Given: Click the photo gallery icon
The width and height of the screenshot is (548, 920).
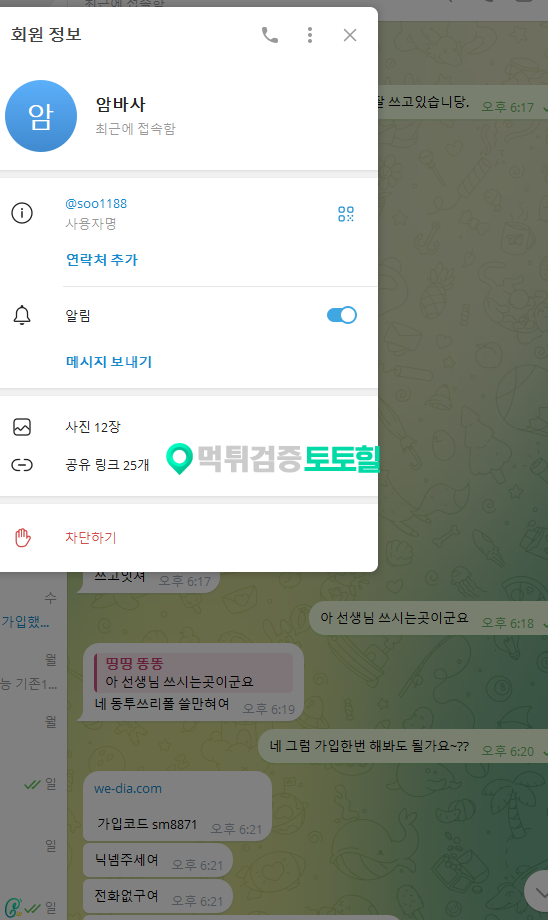Looking at the screenshot, I should tap(22, 427).
